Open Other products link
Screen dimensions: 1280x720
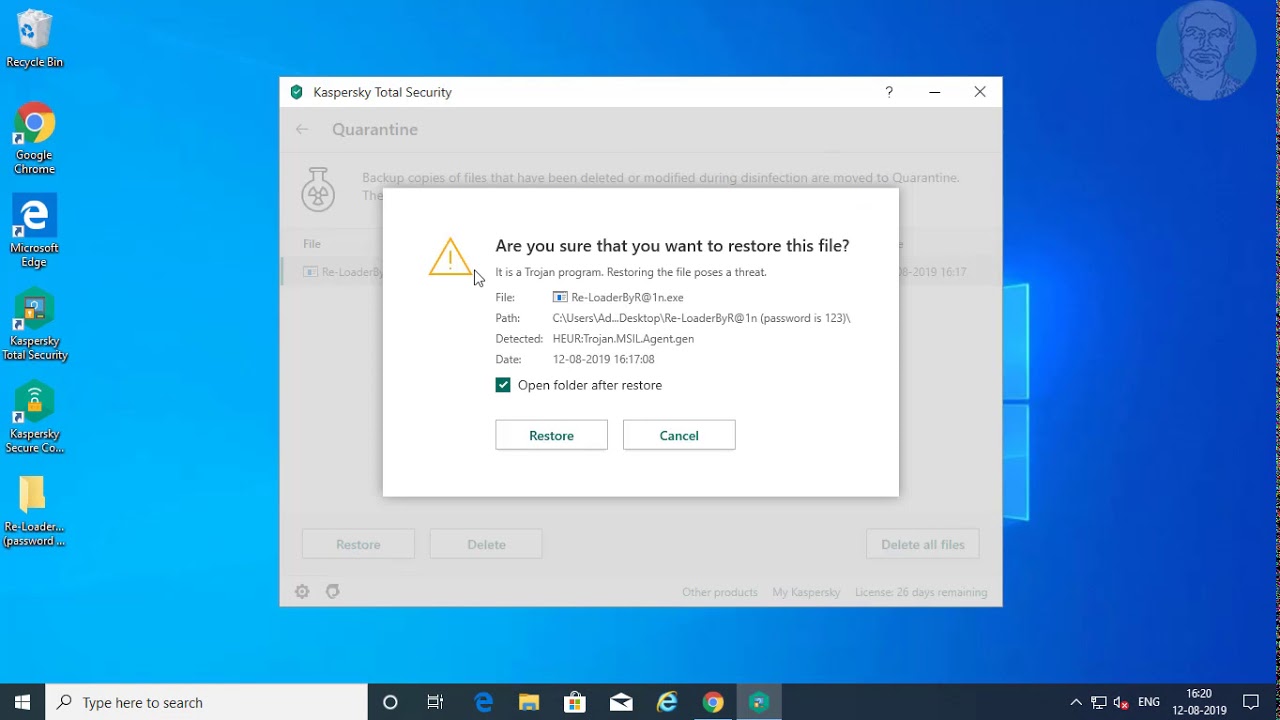pyautogui.click(x=720, y=592)
